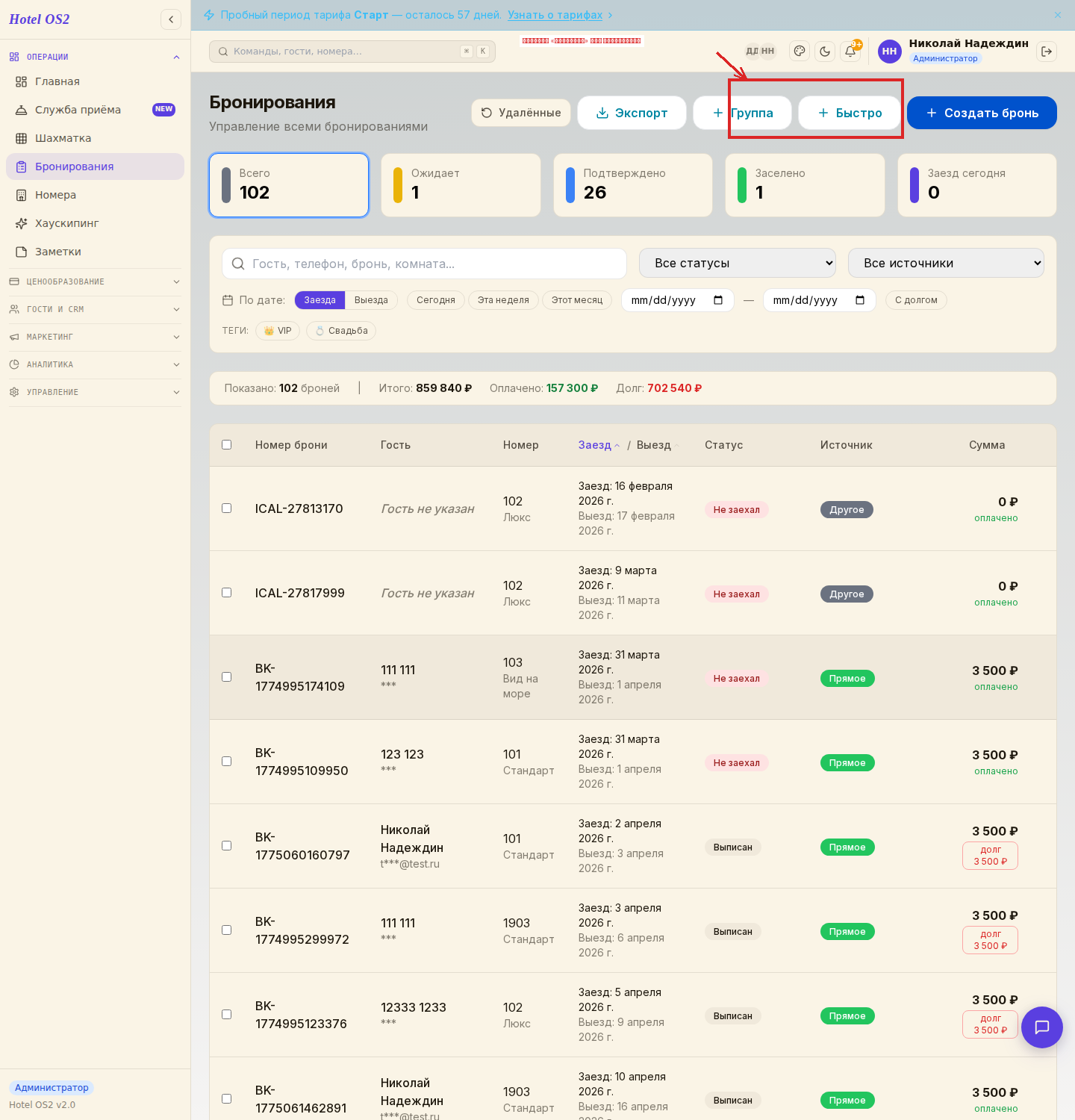Open the Все статусы dropdown
The width and height of the screenshot is (1075, 1120).
(x=738, y=263)
